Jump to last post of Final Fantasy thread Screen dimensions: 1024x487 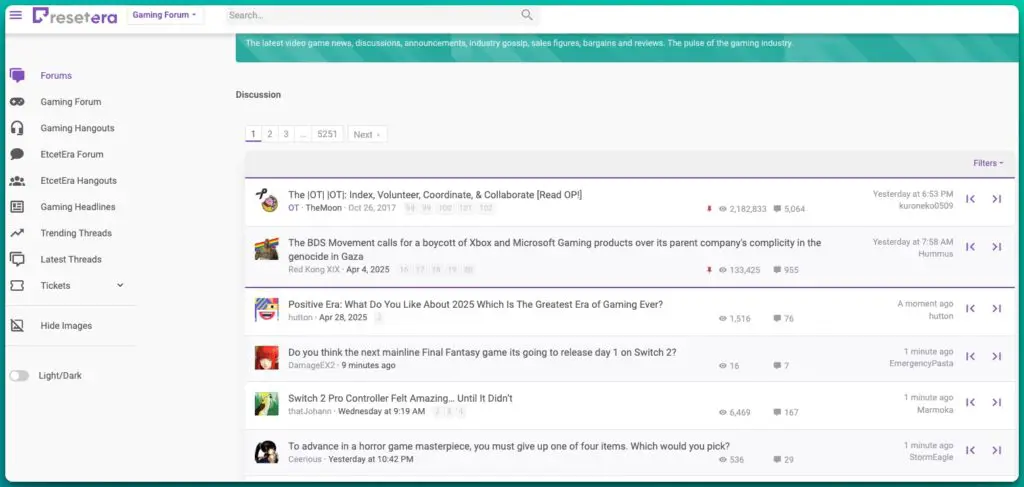coord(997,356)
